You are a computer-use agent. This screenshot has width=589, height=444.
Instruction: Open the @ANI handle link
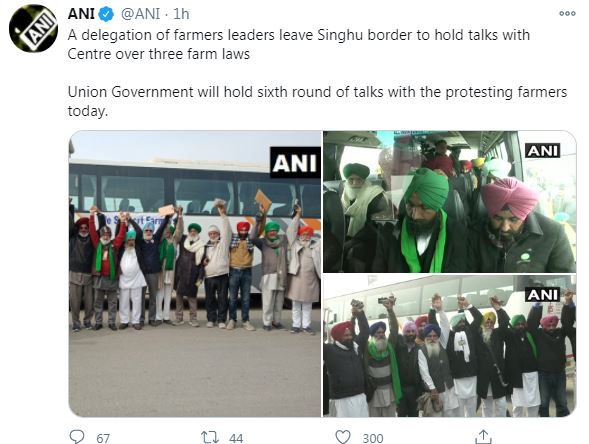click(140, 14)
